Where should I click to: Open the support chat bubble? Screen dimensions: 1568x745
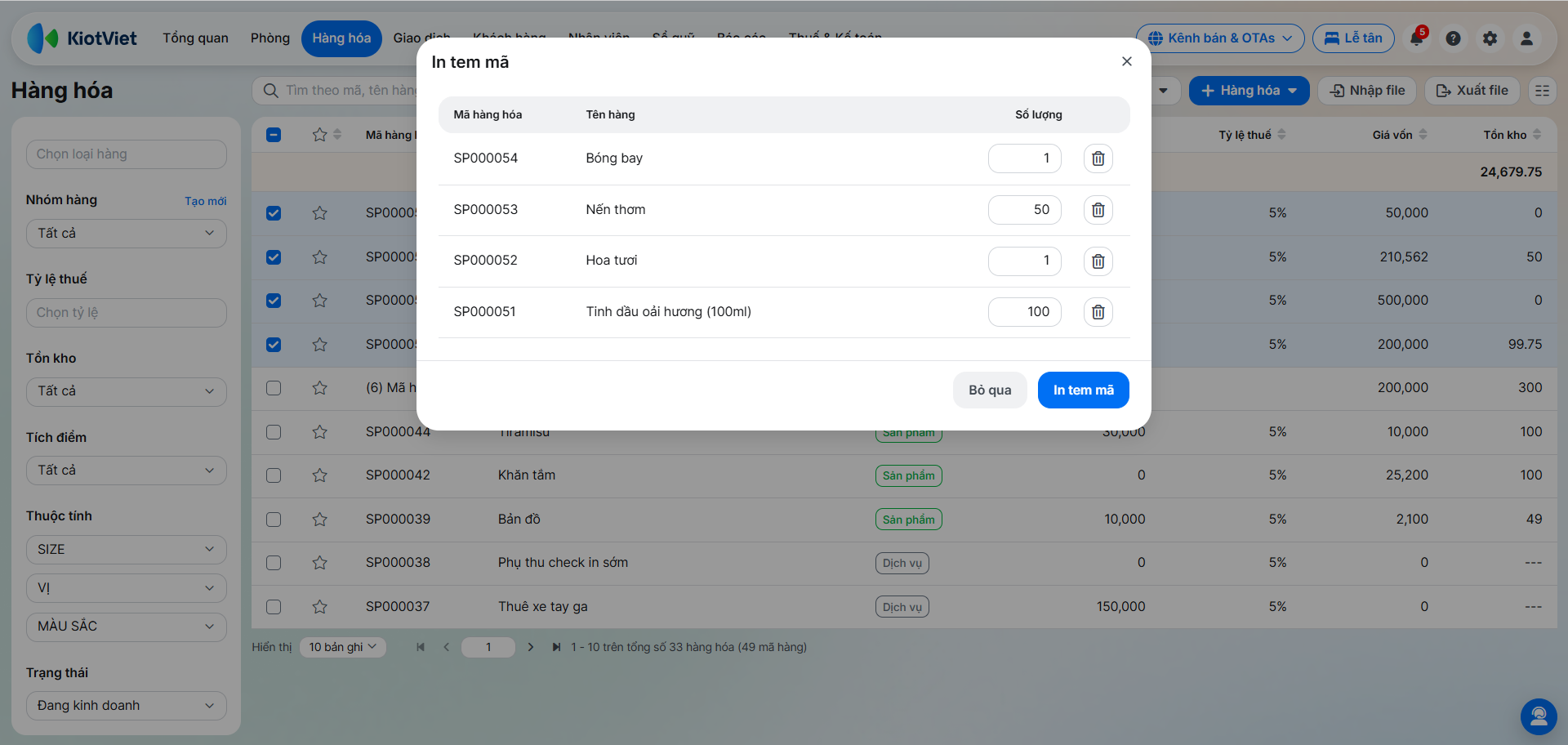pyautogui.click(x=1539, y=716)
